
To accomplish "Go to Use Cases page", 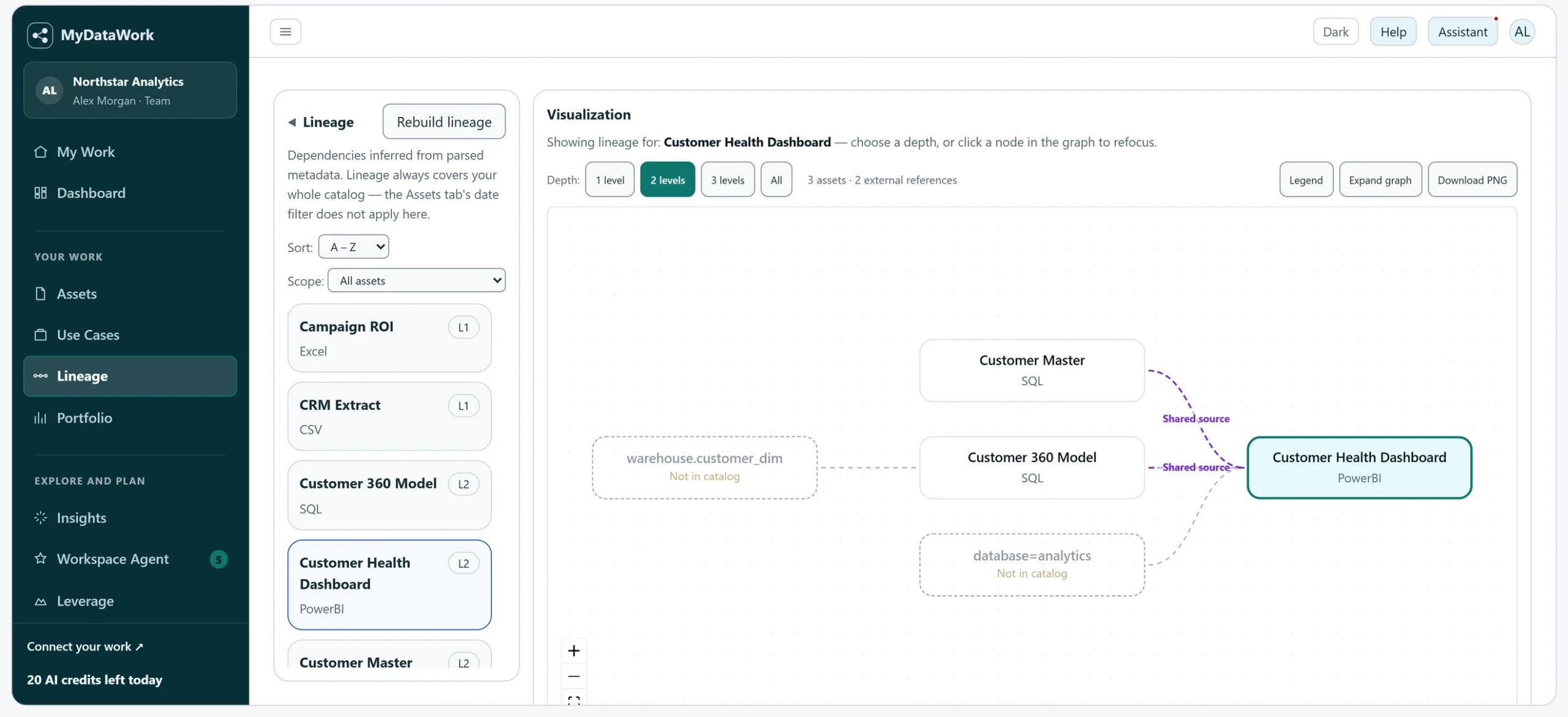I will [x=130, y=335].
